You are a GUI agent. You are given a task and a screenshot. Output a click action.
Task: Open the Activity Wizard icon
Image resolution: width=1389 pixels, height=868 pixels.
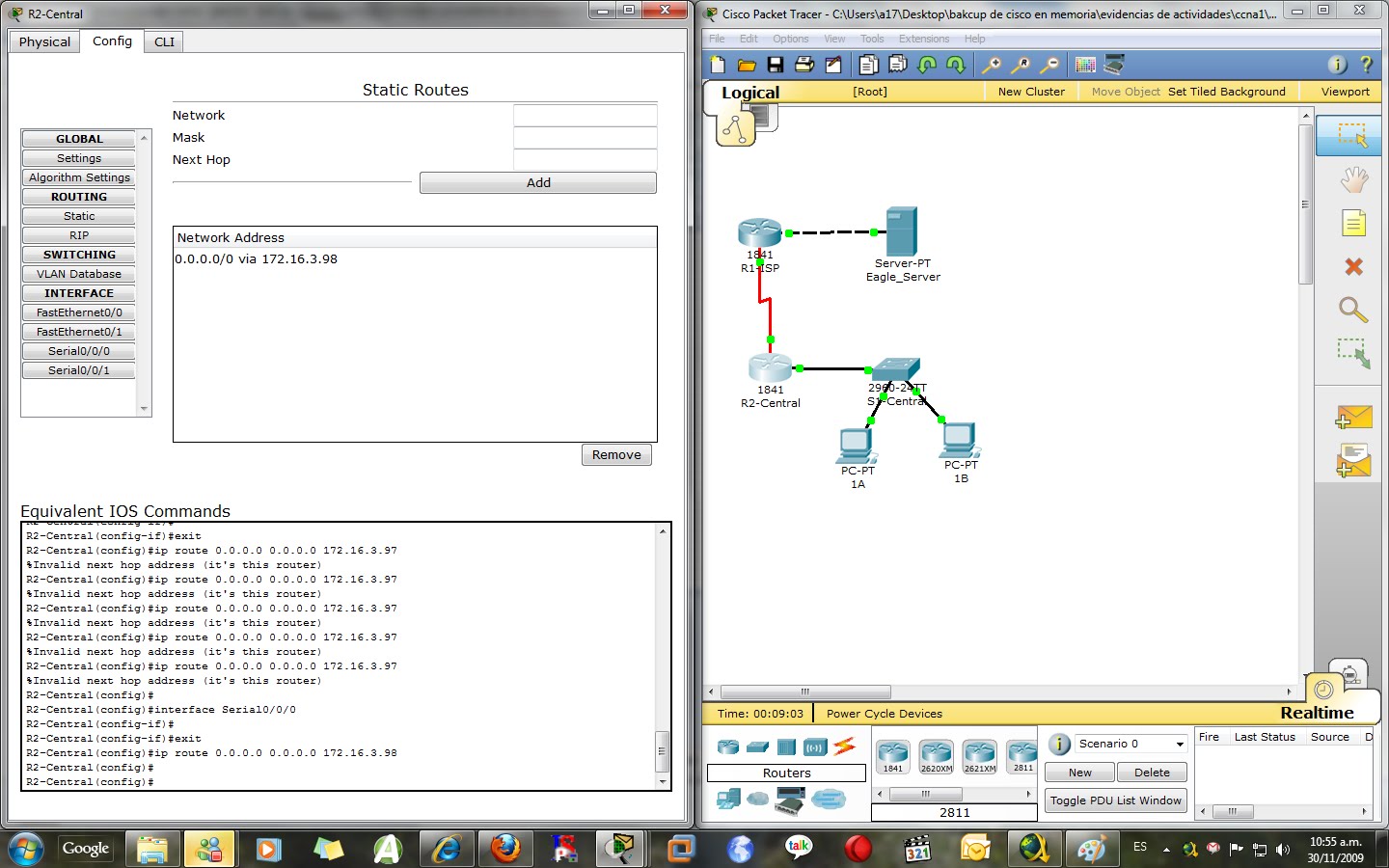(833, 65)
